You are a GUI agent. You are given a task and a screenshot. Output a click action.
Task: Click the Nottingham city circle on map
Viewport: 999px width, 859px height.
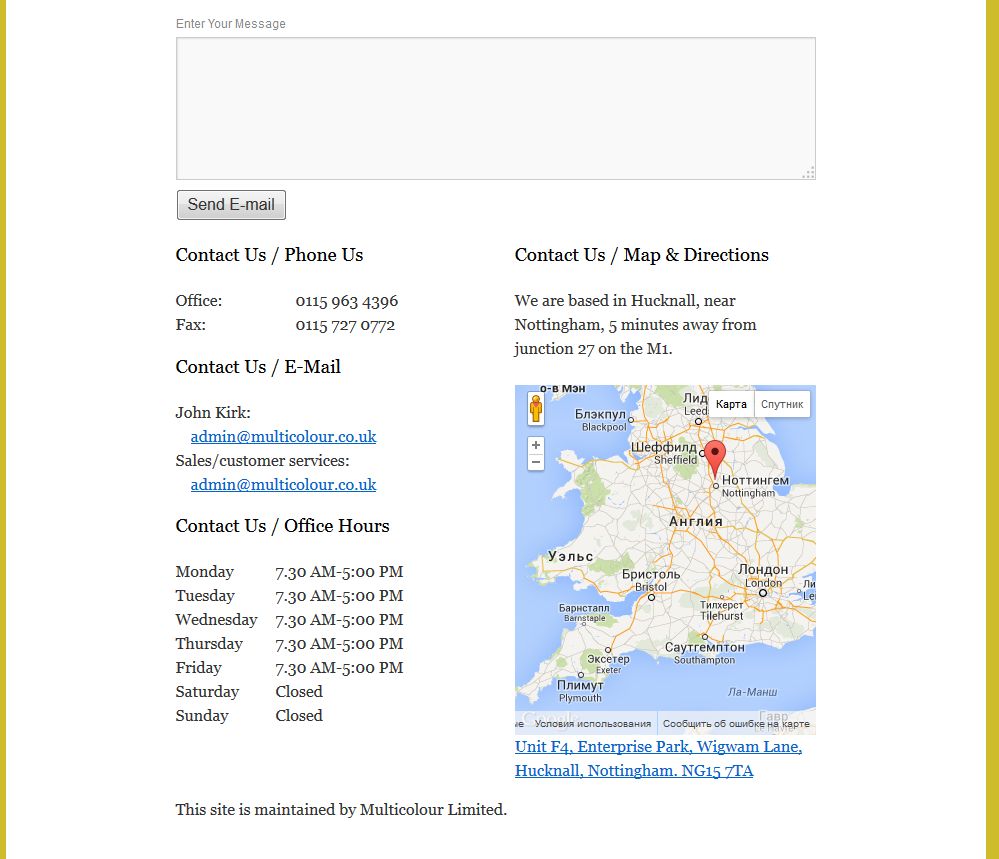[x=715, y=486]
